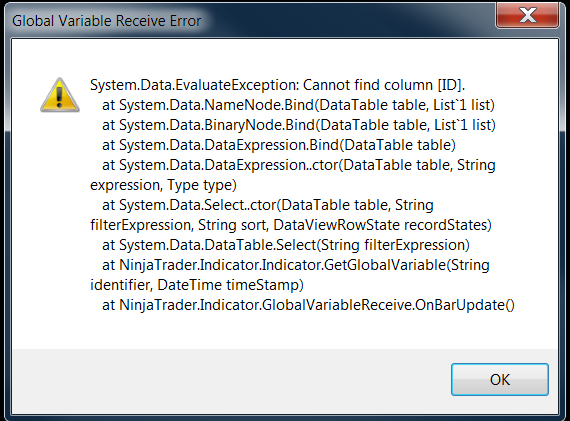Click the yellow warning exclamation icon
Image resolution: width=570 pixels, height=421 pixels.
tap(60, 95)
